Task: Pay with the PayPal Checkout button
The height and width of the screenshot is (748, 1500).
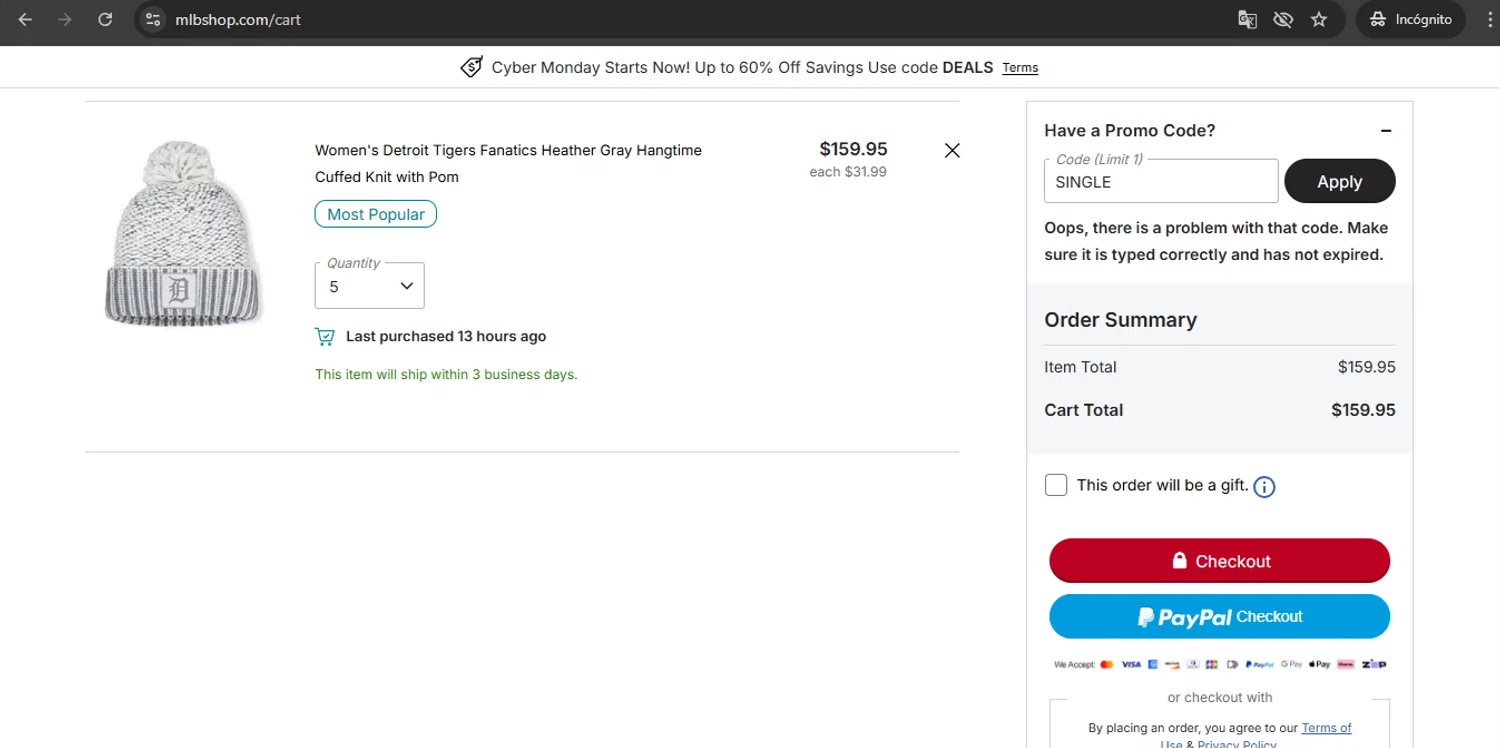Action: point(1219,617)
